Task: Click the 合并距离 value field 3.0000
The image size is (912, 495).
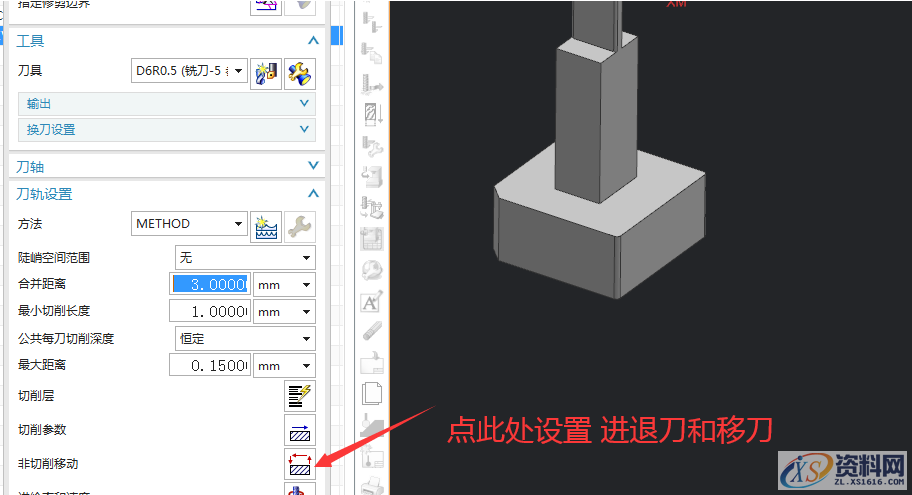Action: click(x=210, y=284)
